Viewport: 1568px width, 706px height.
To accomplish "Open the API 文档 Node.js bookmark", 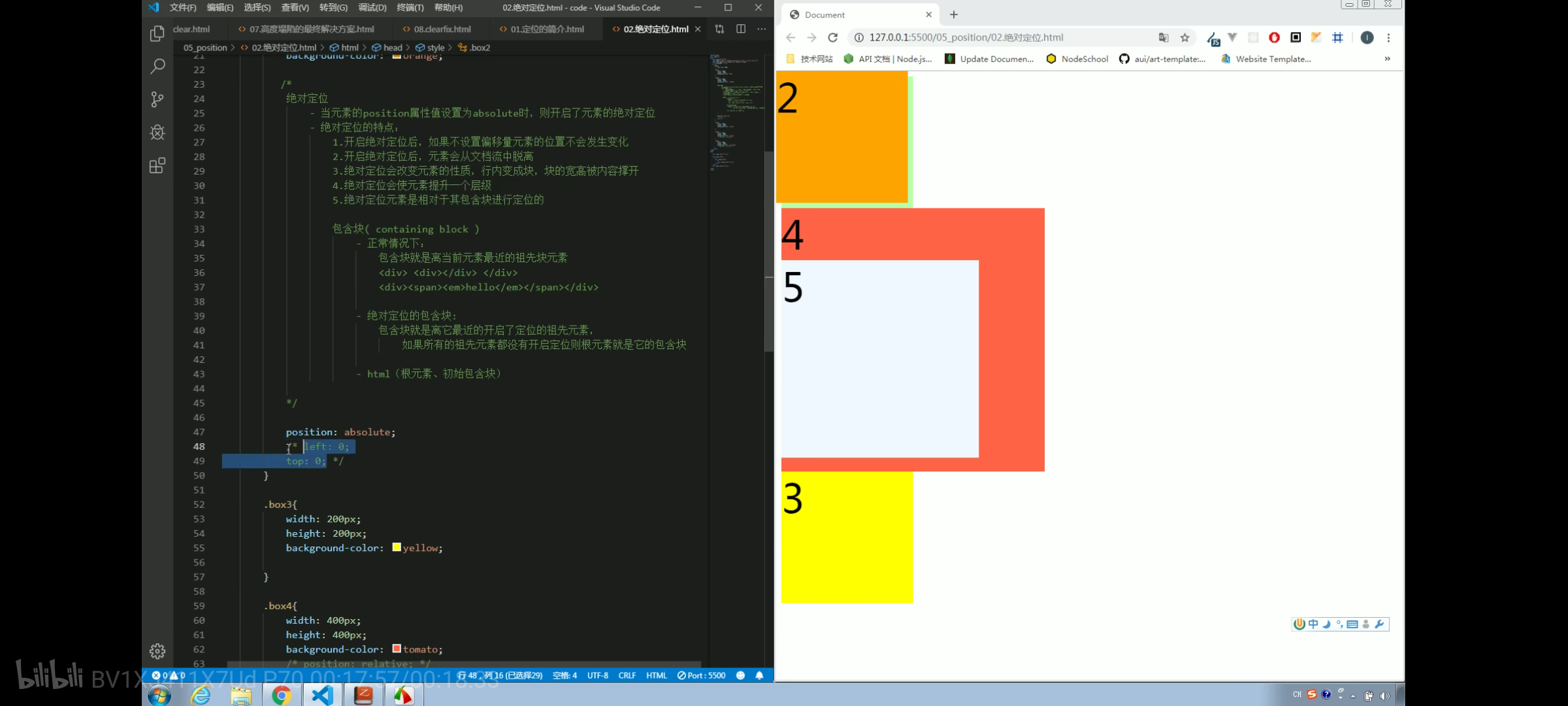I will (x=888, y=59).
